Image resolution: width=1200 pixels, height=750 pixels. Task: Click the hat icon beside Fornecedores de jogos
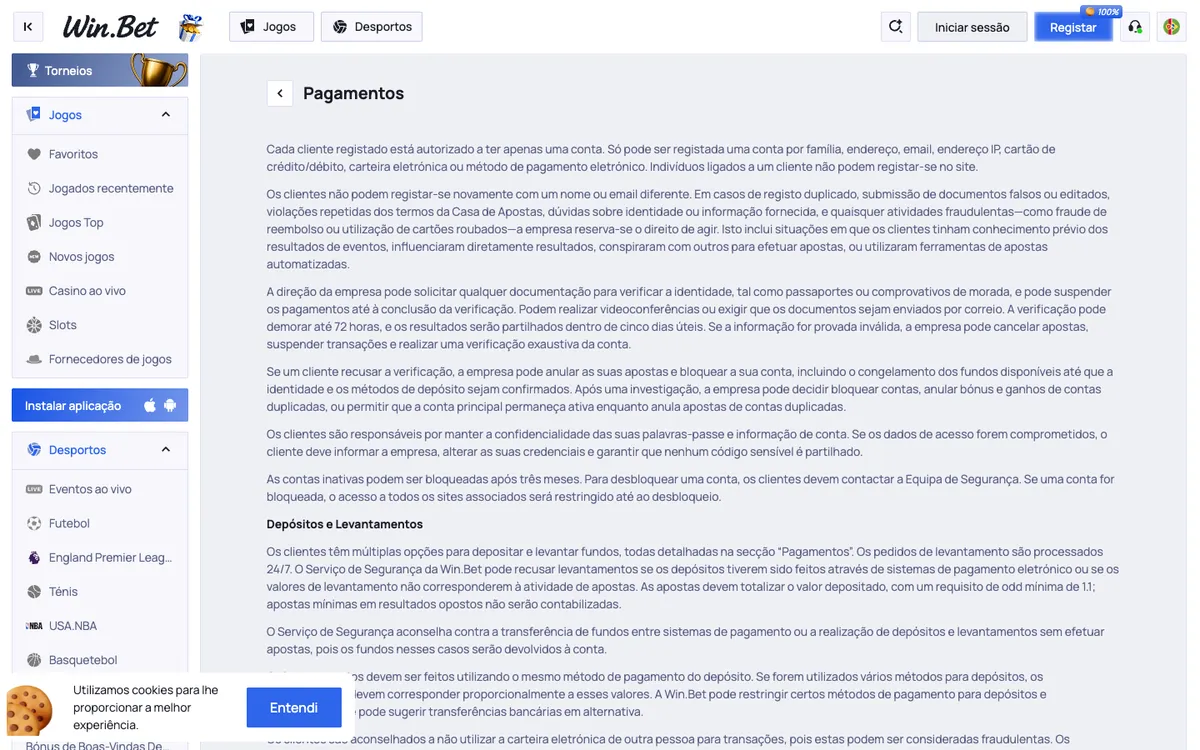tap(34, 359)
